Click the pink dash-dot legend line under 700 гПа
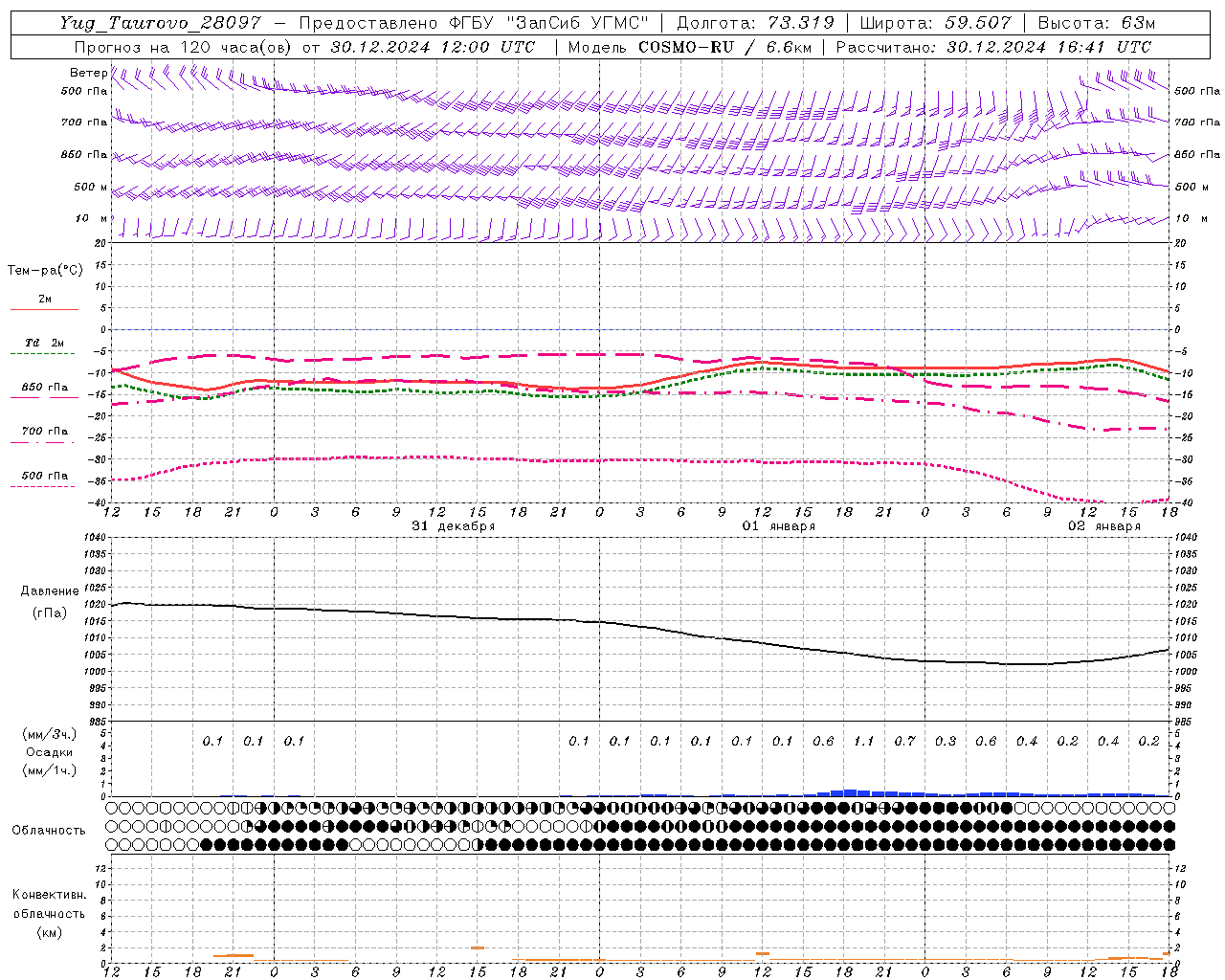The width and height of the screenshot is (1225, 980). click(43, 442)
